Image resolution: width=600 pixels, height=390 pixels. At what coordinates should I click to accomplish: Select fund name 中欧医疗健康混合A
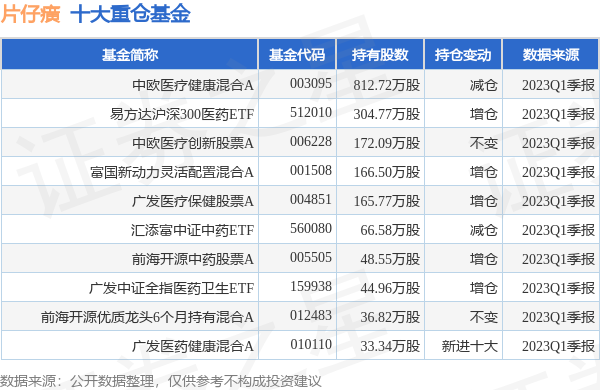tap(193, 85)
